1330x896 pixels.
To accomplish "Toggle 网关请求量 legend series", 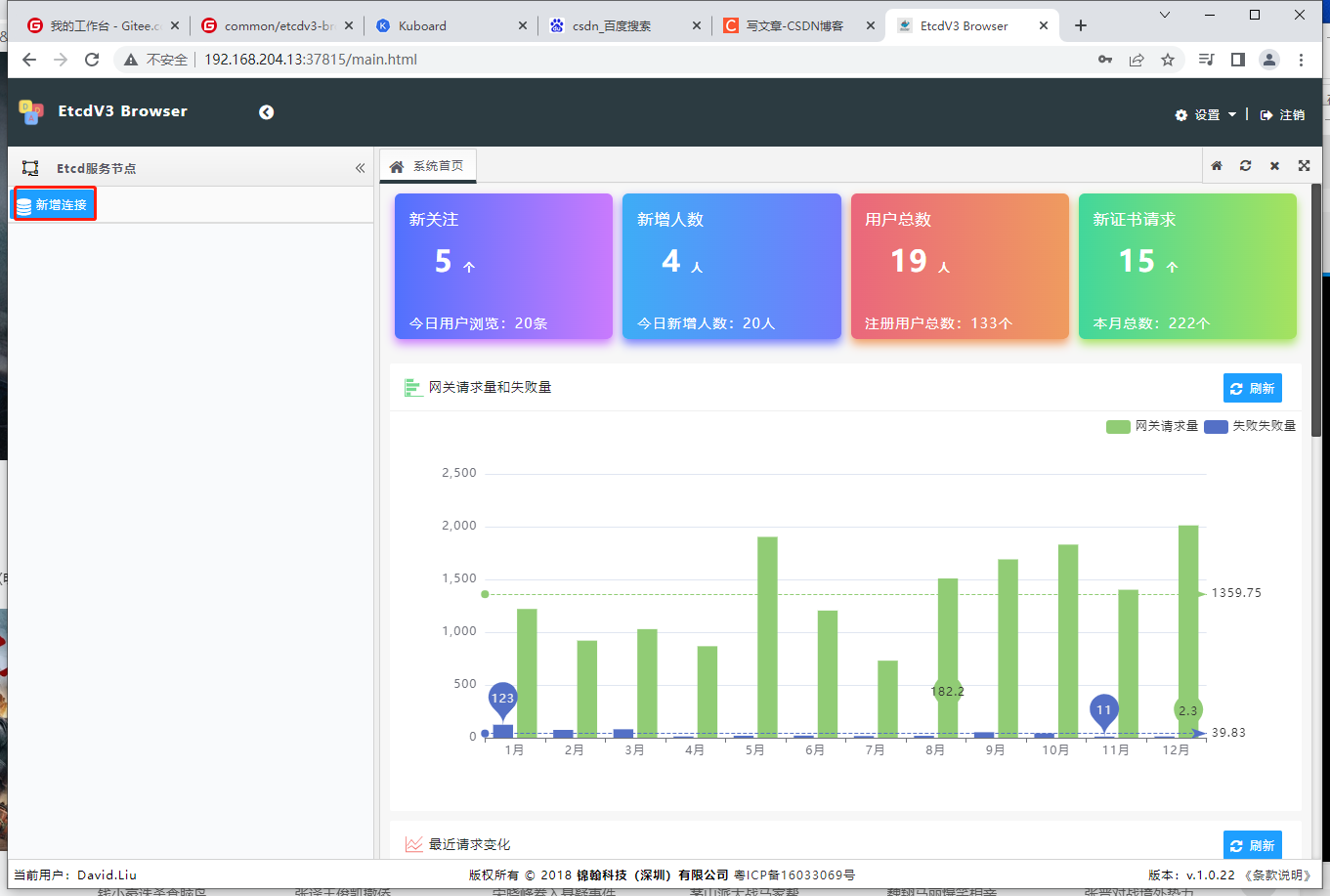I will coord(1152,426).
